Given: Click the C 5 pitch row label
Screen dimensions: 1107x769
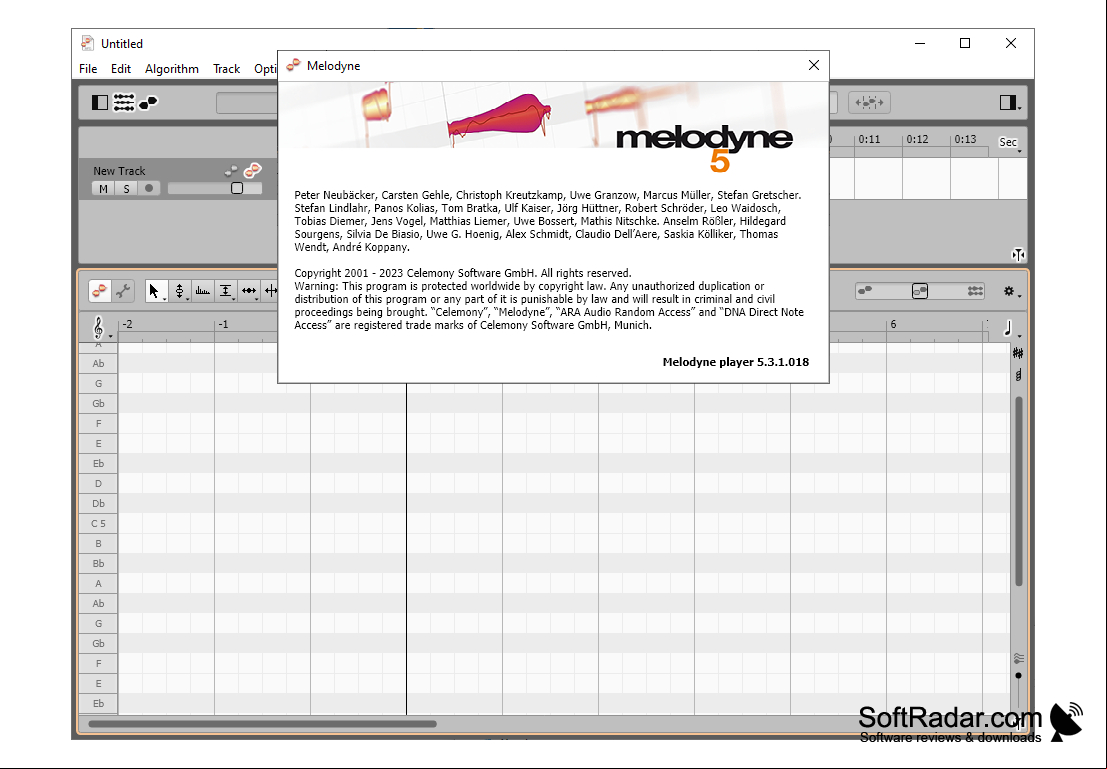Looking at the screenshot, I should click(98, 524).
